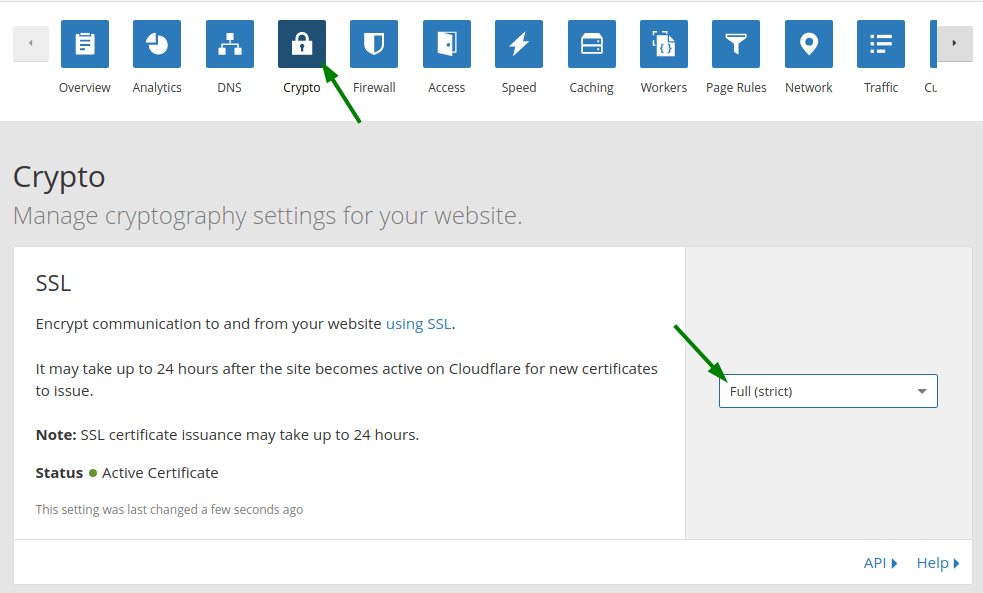Click the Firewall tab label

pos(374,88)
